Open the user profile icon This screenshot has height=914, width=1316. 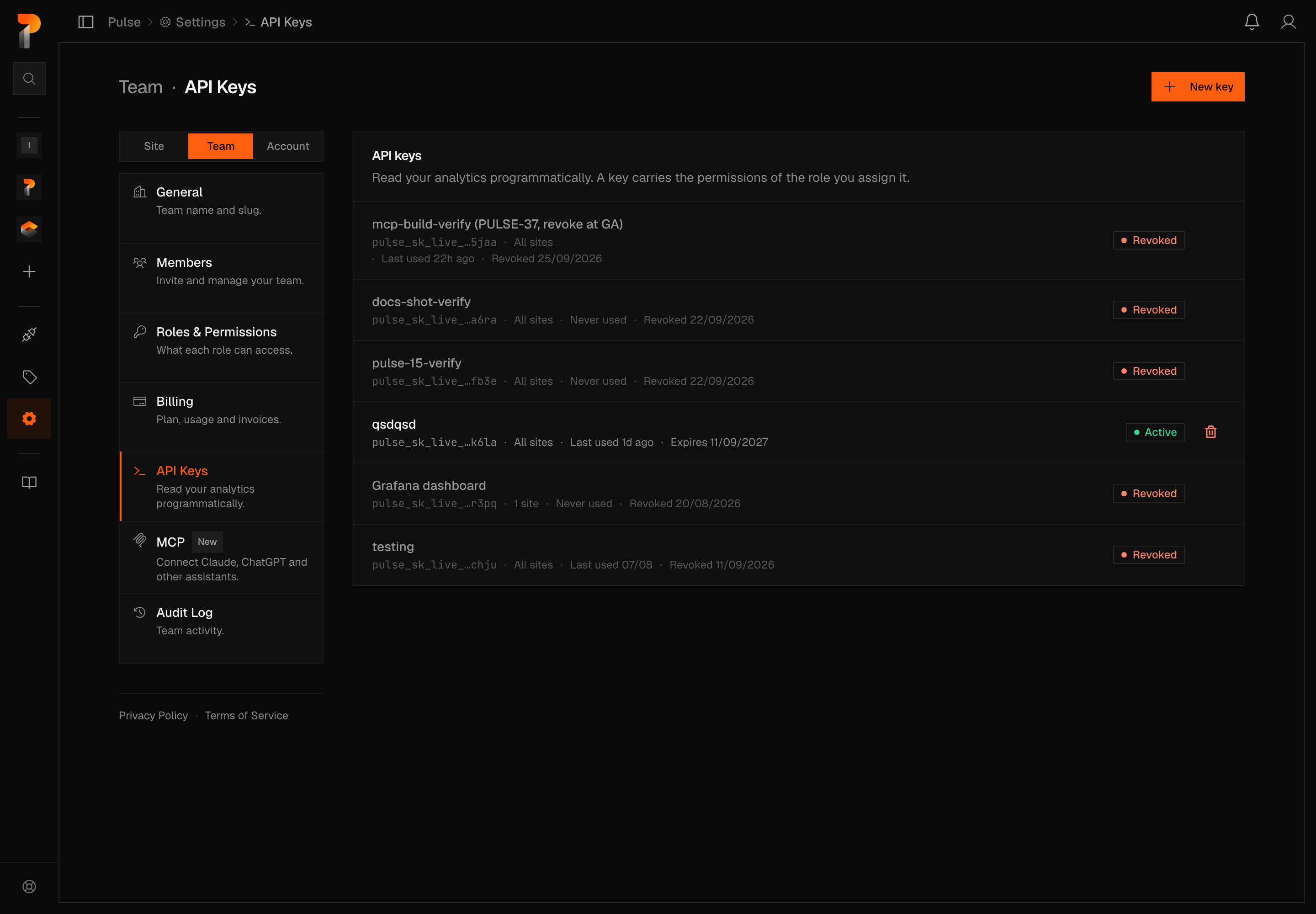1289,22
